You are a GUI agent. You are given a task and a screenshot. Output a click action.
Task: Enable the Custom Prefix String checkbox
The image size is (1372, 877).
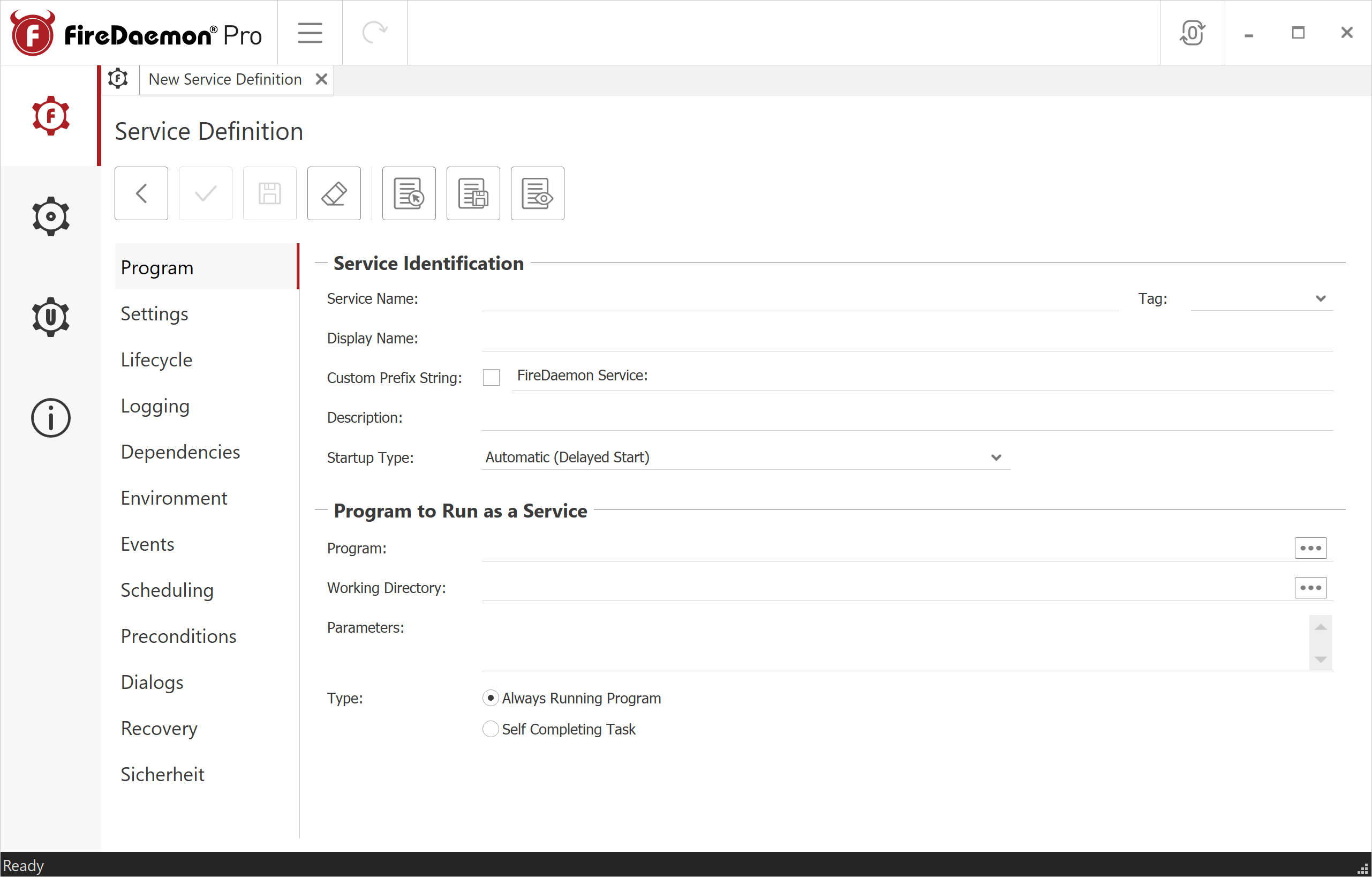point(491,377)
